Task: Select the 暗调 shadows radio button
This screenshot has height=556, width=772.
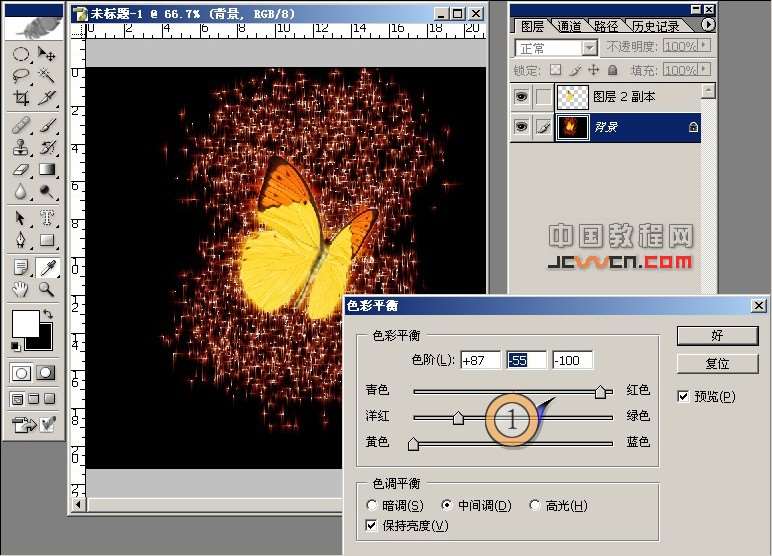Action: point(374,506)
